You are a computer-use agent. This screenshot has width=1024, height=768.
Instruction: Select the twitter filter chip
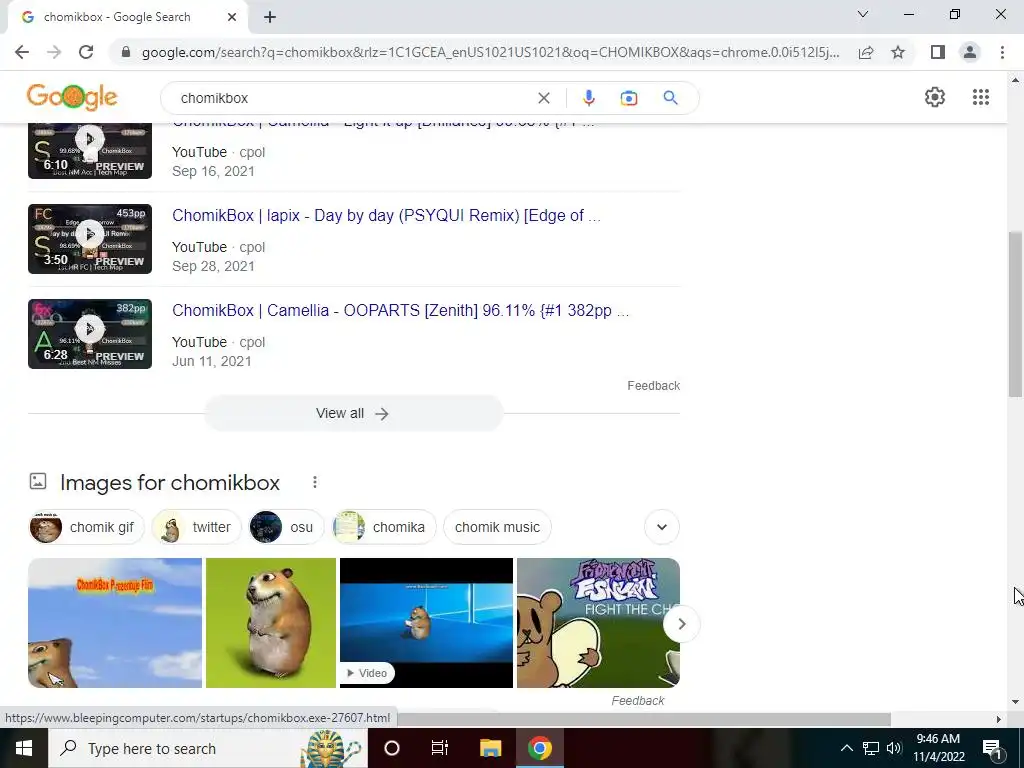[197, 527]
